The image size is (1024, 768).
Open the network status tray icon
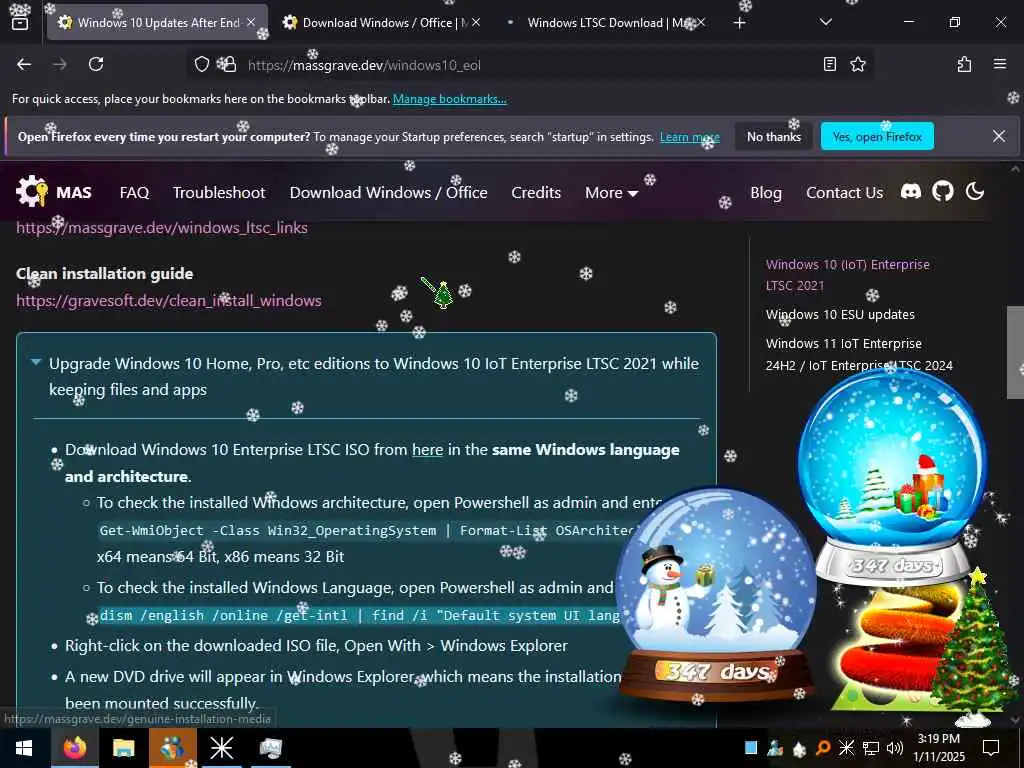point(871,748)
